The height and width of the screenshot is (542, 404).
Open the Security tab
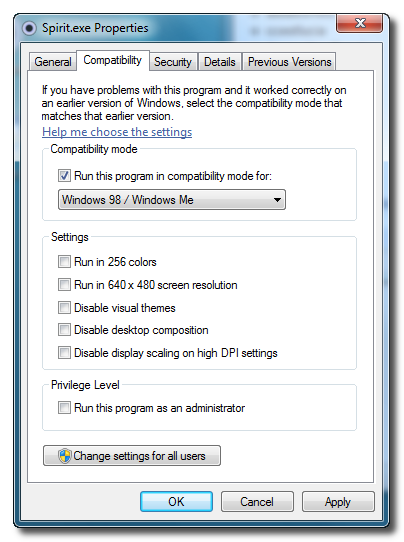click(173, 62)
